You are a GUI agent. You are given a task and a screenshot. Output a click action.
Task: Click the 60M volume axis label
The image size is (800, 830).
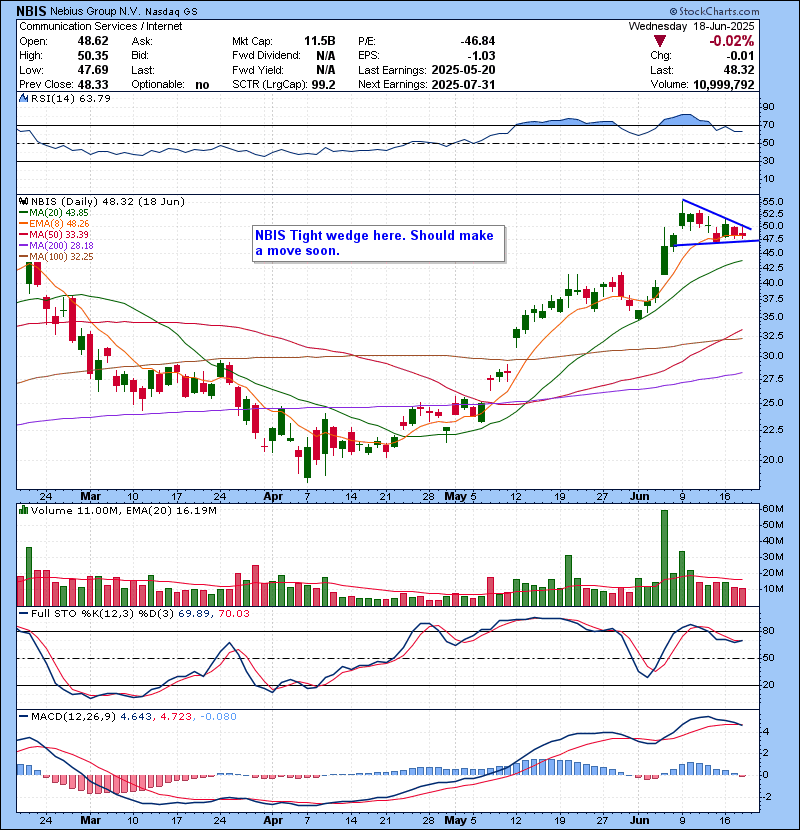[x=772, y=509]
